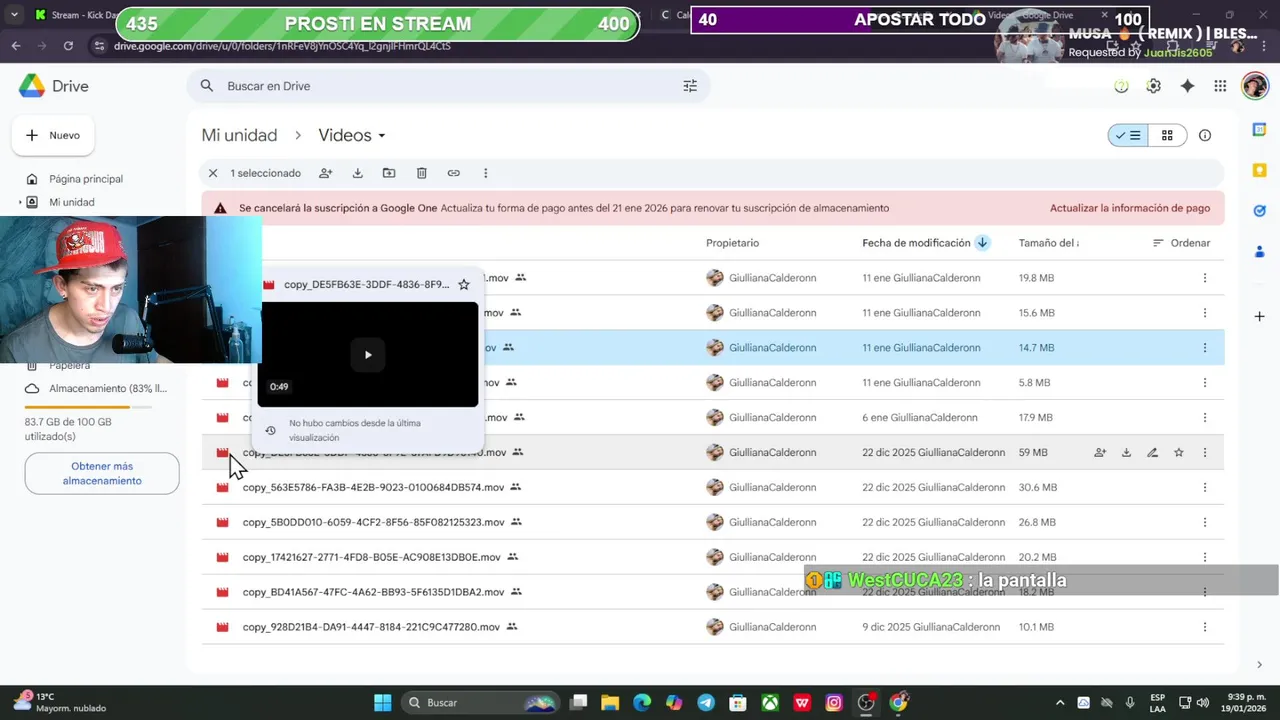Share the selected file
1280x720 pixels.
pos(325,173)
